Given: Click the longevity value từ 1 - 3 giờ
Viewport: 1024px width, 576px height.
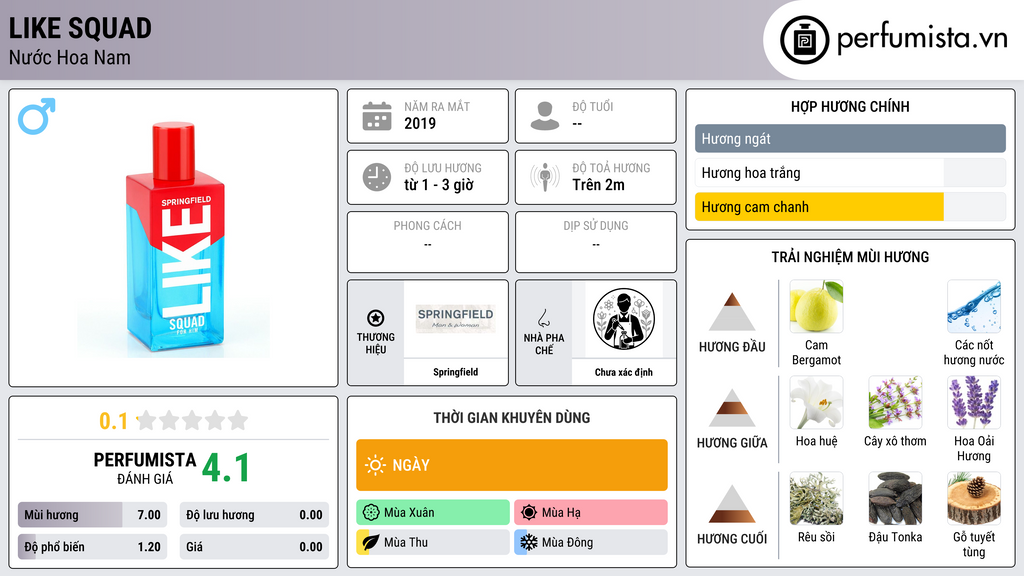Looking at the screenshot, I should tap(439, 185).
